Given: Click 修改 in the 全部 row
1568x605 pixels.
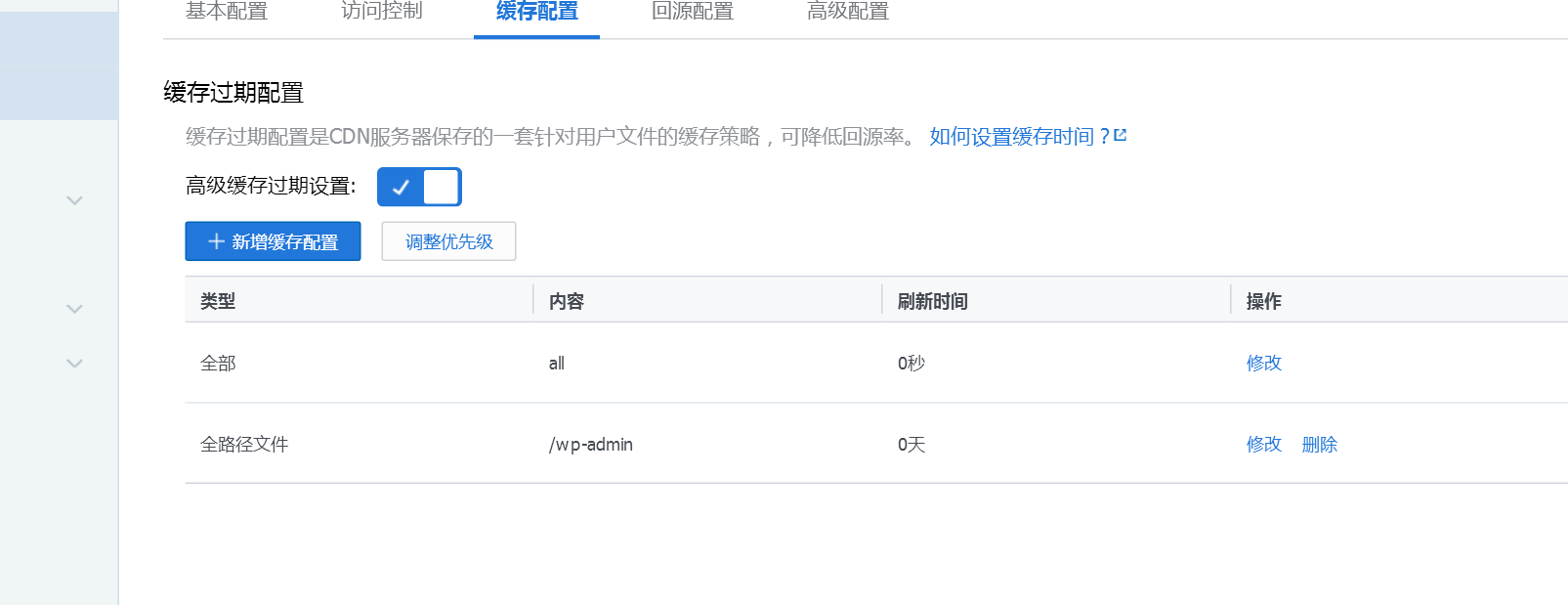Looking at the screenshot, I should coord(1263,363).
